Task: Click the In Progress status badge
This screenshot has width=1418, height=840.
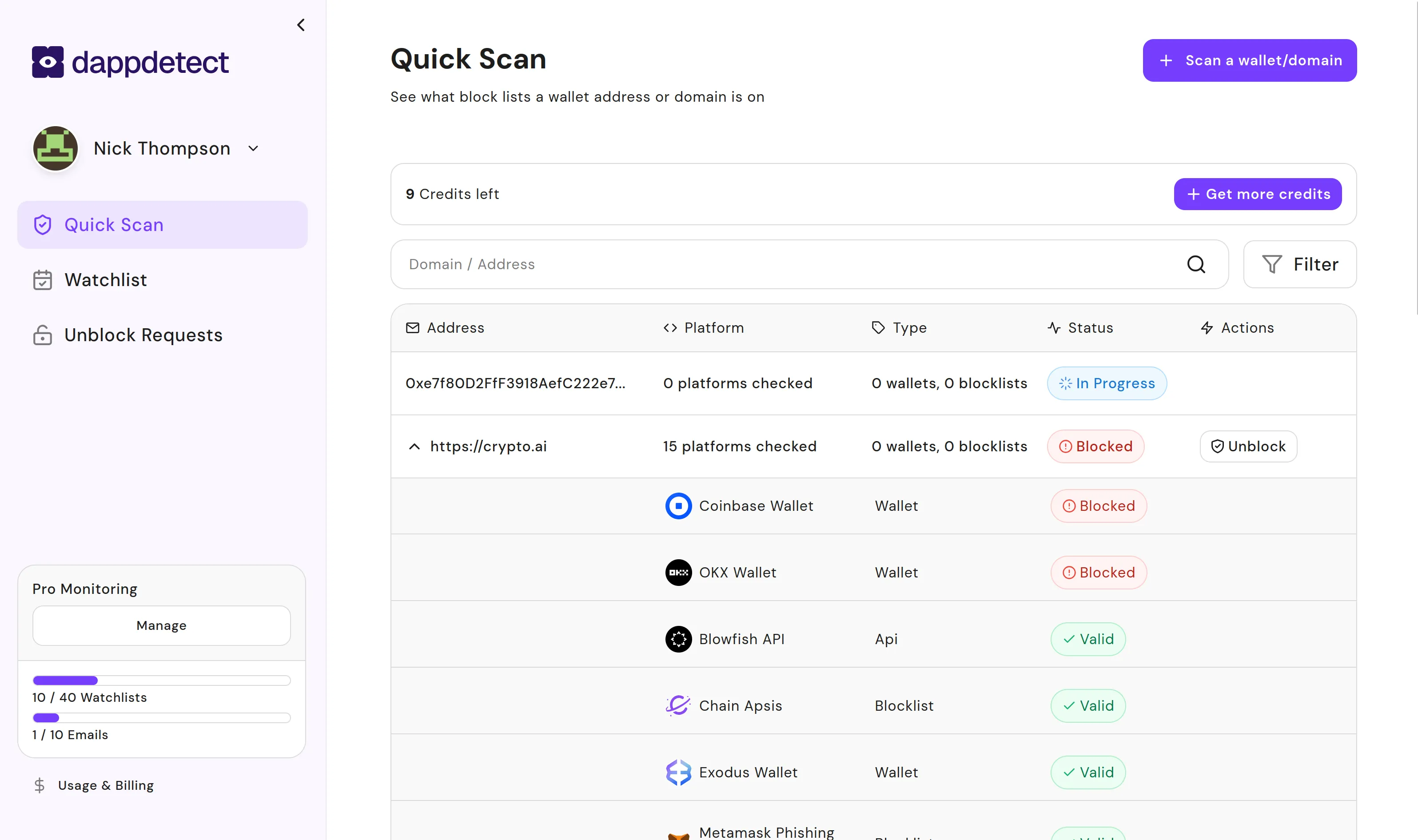Action: (x=1107, y=383)
